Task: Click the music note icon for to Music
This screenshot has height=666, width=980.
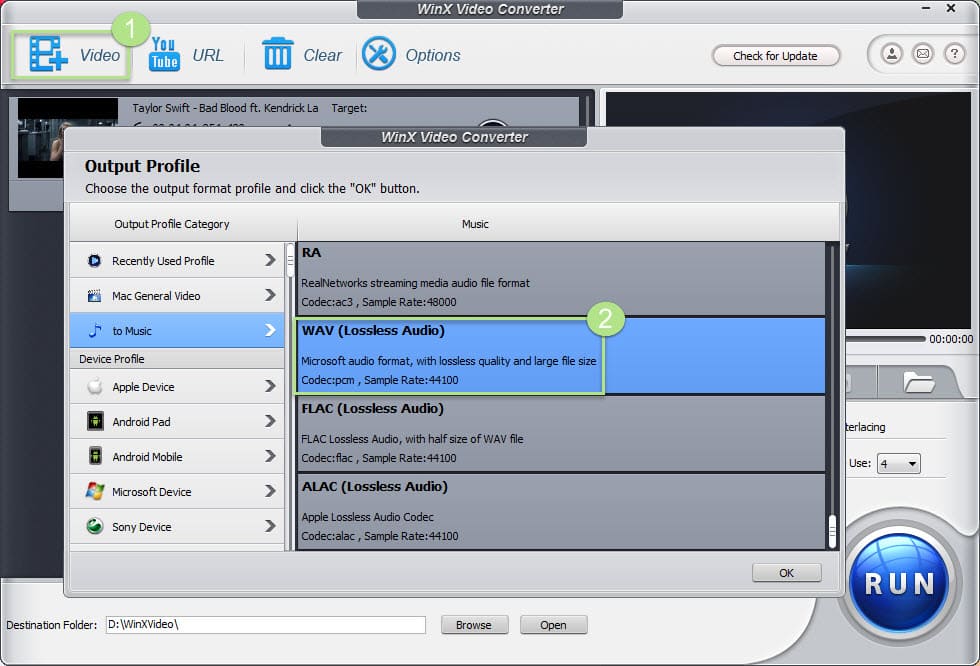Action: coord(95,331)
